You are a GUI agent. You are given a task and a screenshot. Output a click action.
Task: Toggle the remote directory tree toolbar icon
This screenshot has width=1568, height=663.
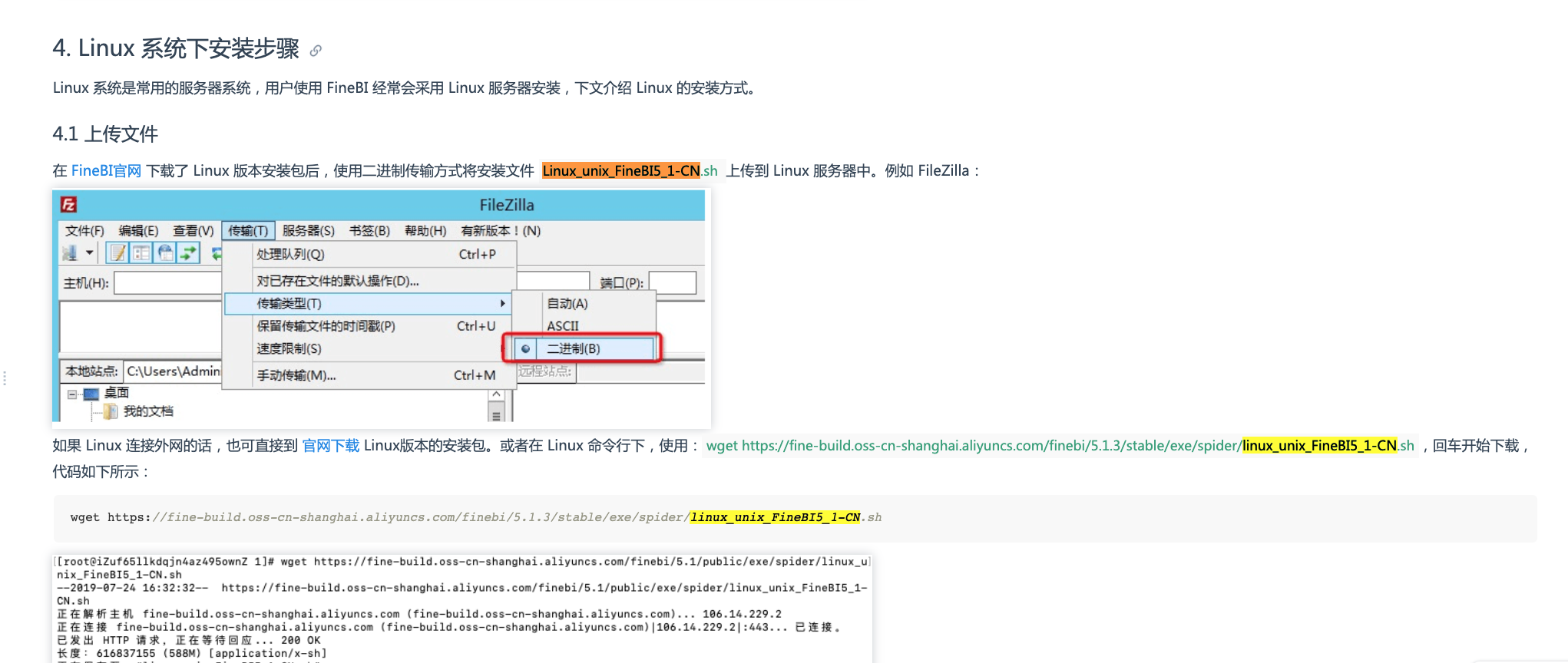[x=165, y=252]
